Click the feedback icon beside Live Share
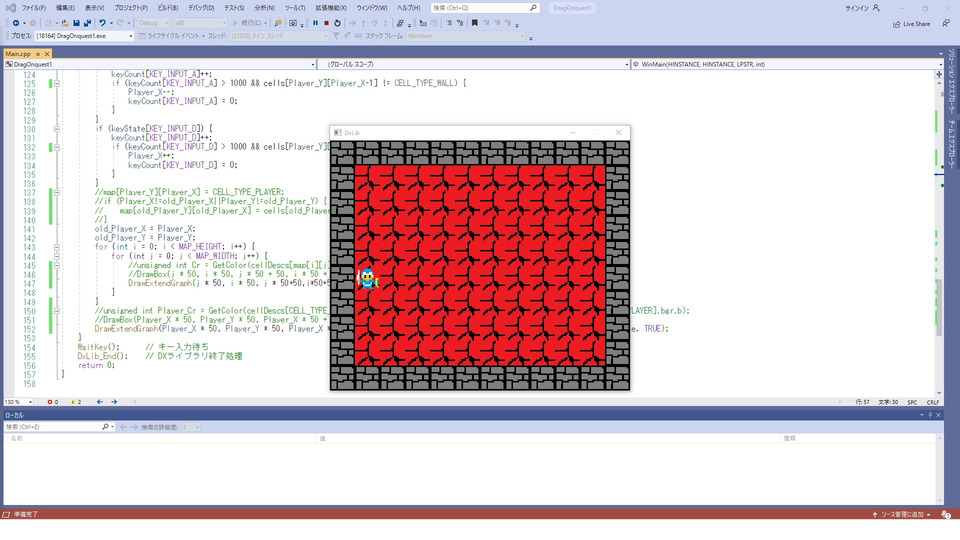Viewport: 960px width, 540px height. 946,23
